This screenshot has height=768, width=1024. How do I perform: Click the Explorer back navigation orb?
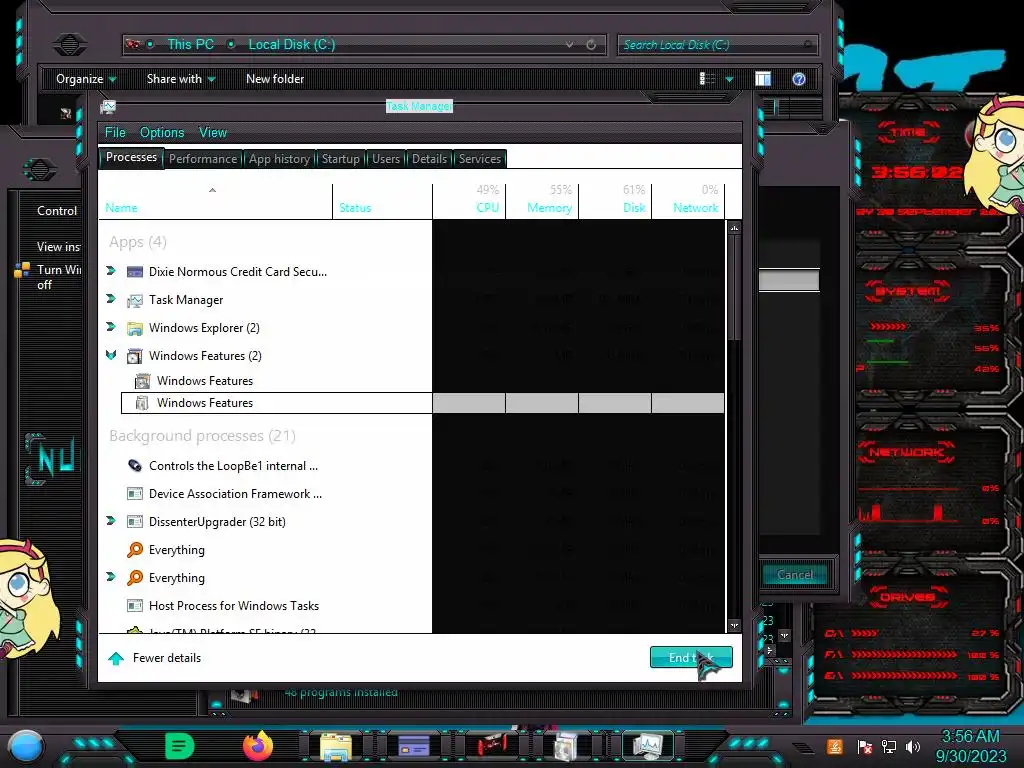point(70,44)
